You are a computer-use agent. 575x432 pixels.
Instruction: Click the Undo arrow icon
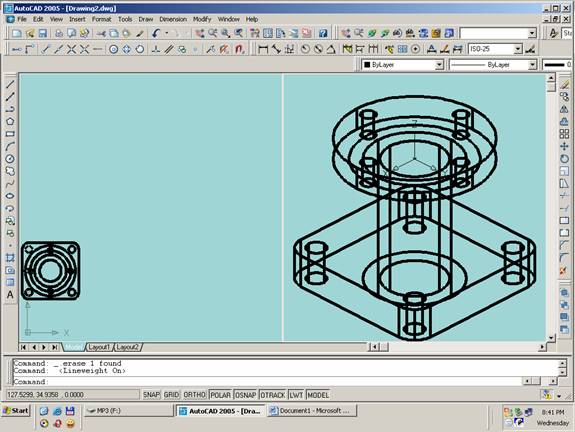(157, 34)
